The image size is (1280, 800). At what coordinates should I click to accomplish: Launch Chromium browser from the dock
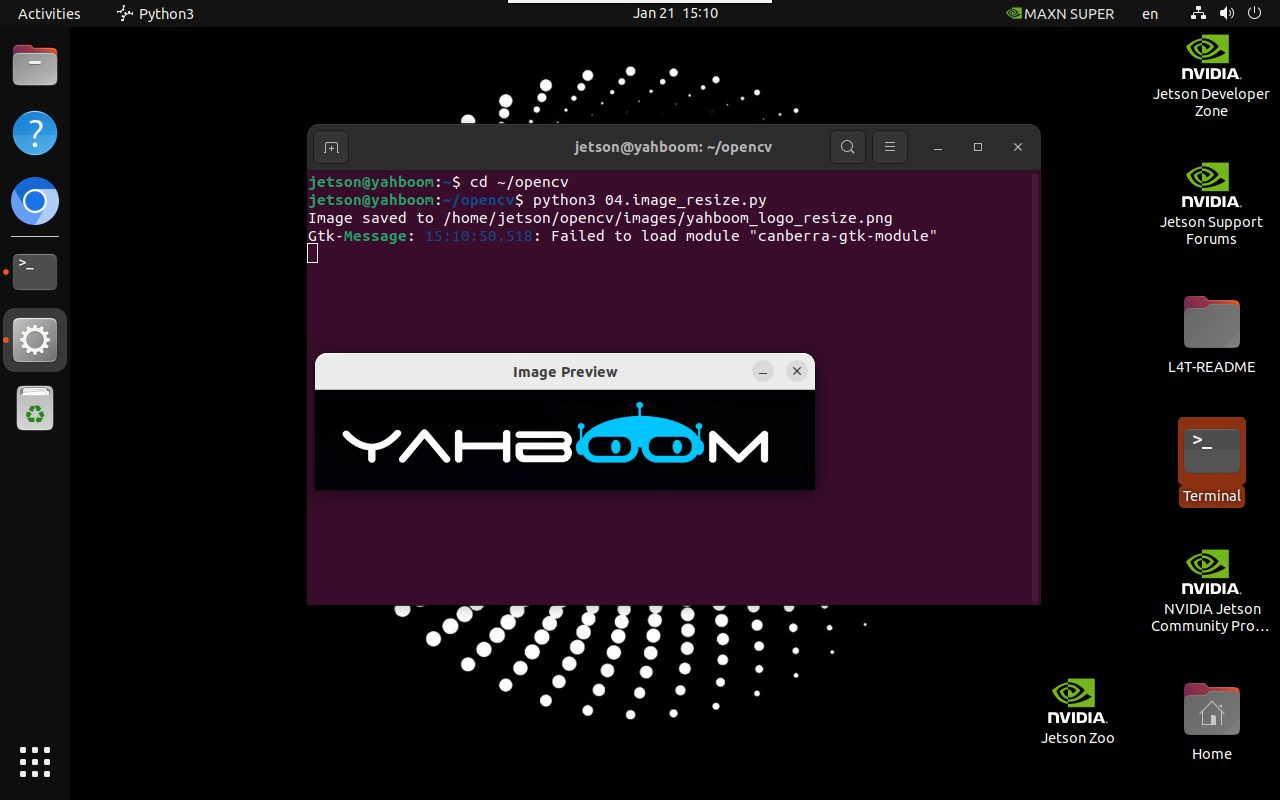coord(35,202)
